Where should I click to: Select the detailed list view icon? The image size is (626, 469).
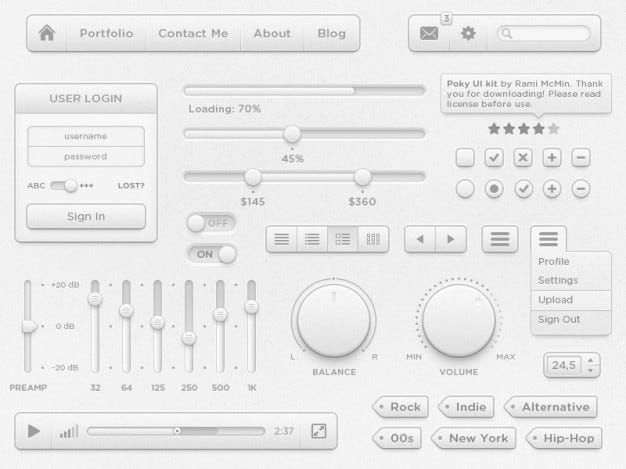pyautogui.click(x=343, y=239)
